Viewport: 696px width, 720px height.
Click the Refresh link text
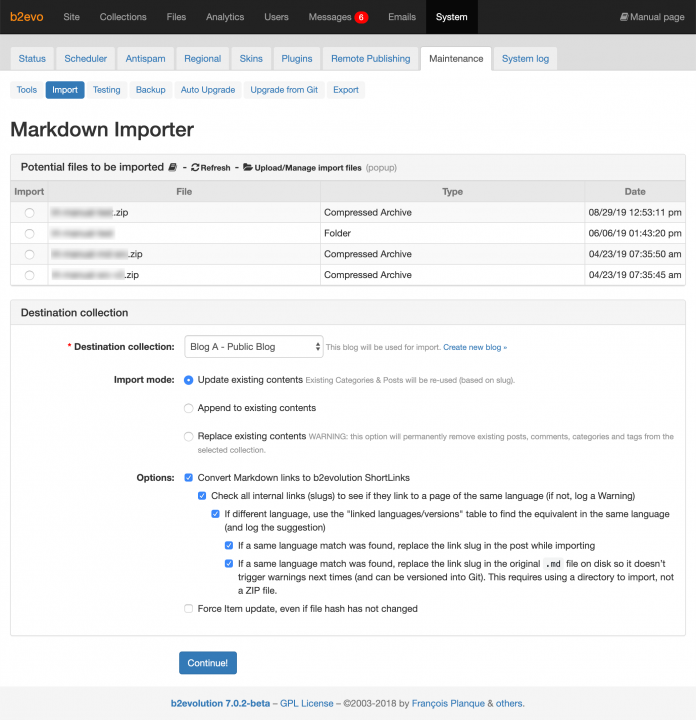(215, 168)
